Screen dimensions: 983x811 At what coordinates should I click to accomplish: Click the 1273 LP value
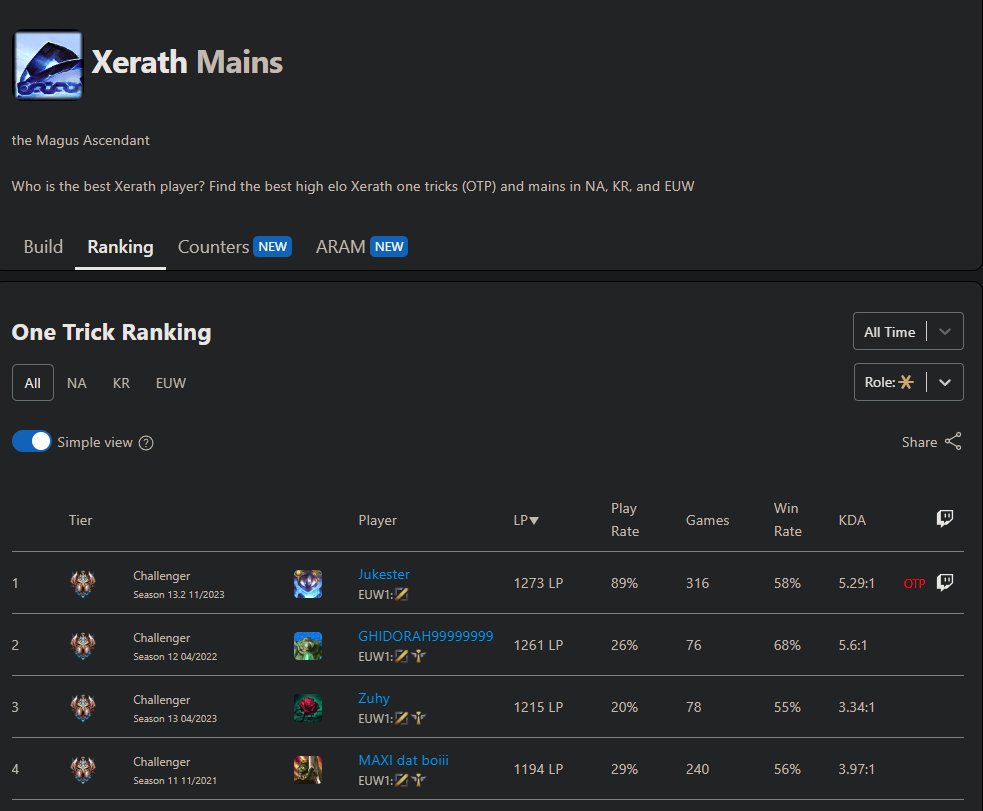click(x=538, y=583)
